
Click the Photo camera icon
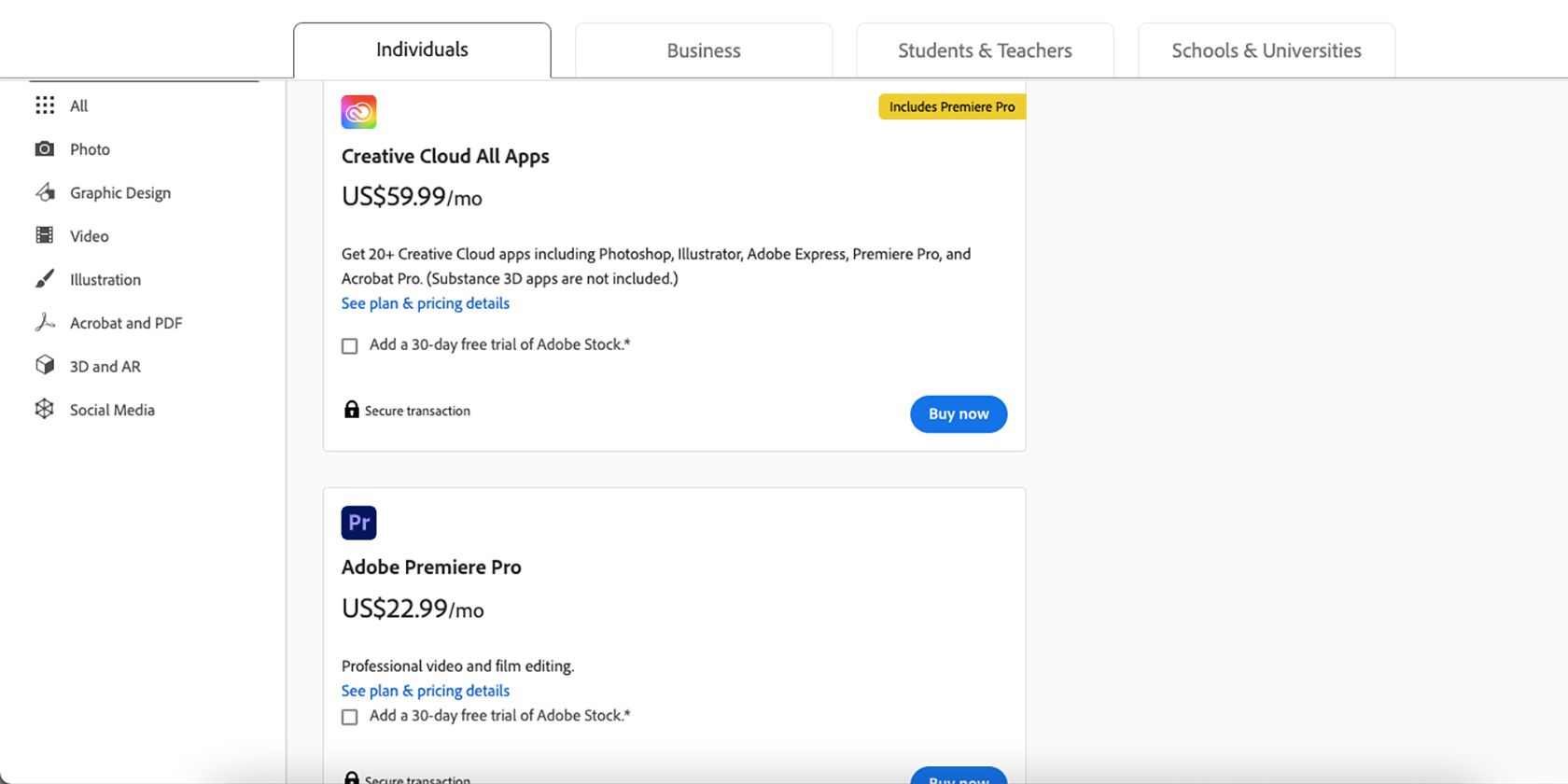pyautogui.click(x=45, y=149)
